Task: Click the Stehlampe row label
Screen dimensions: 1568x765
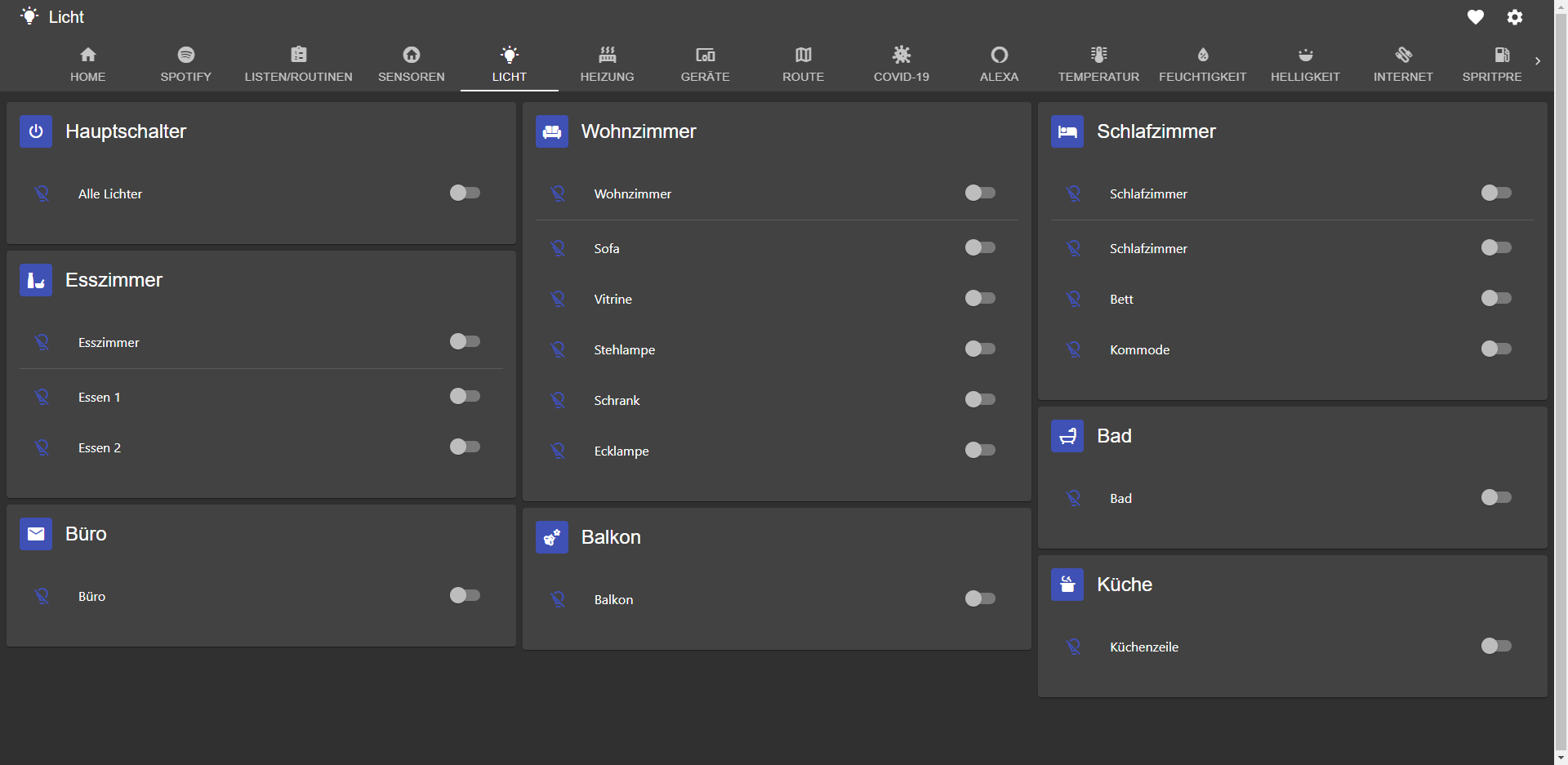Action: [625, 350]
